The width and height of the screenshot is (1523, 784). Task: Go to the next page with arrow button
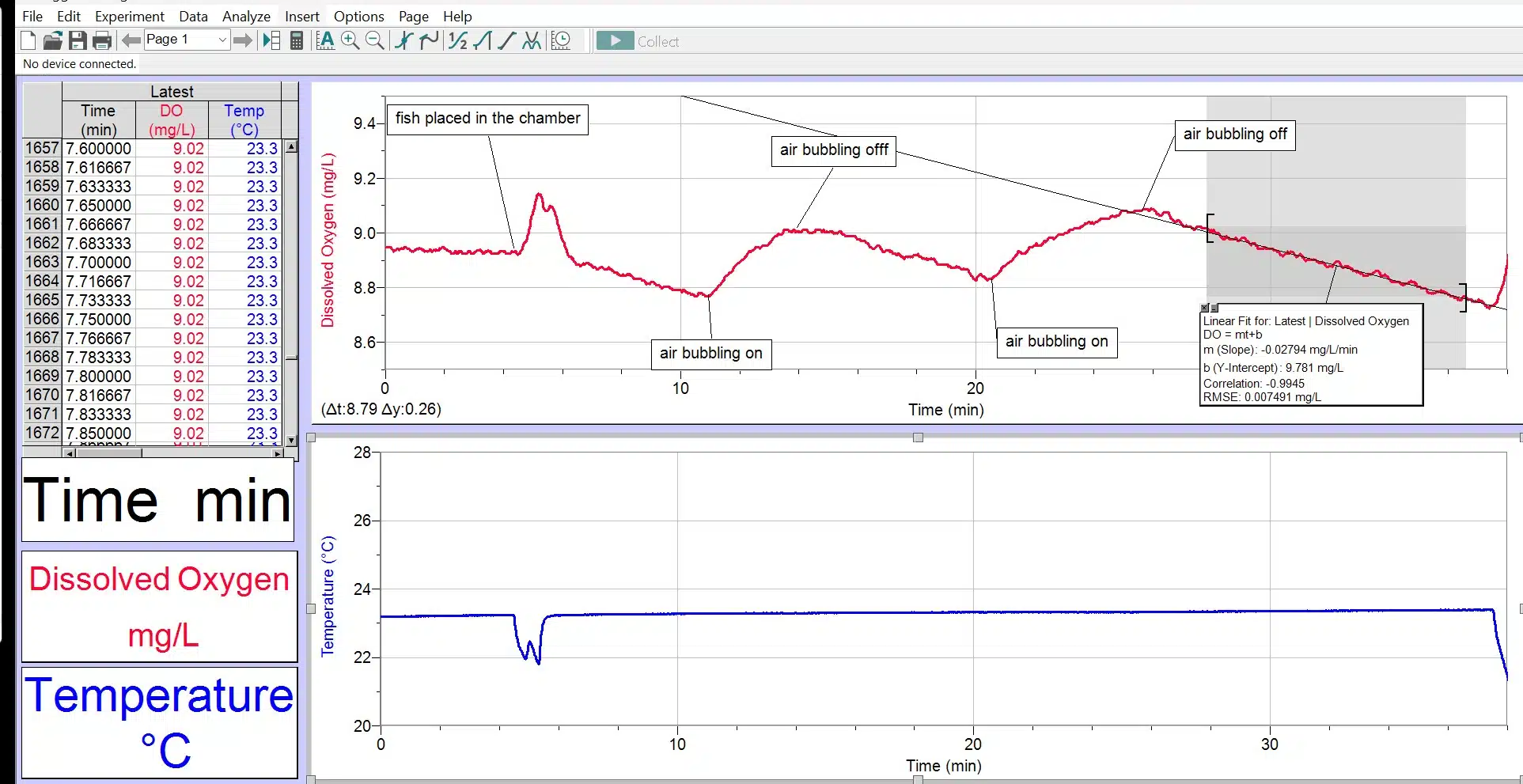[243, 40]
